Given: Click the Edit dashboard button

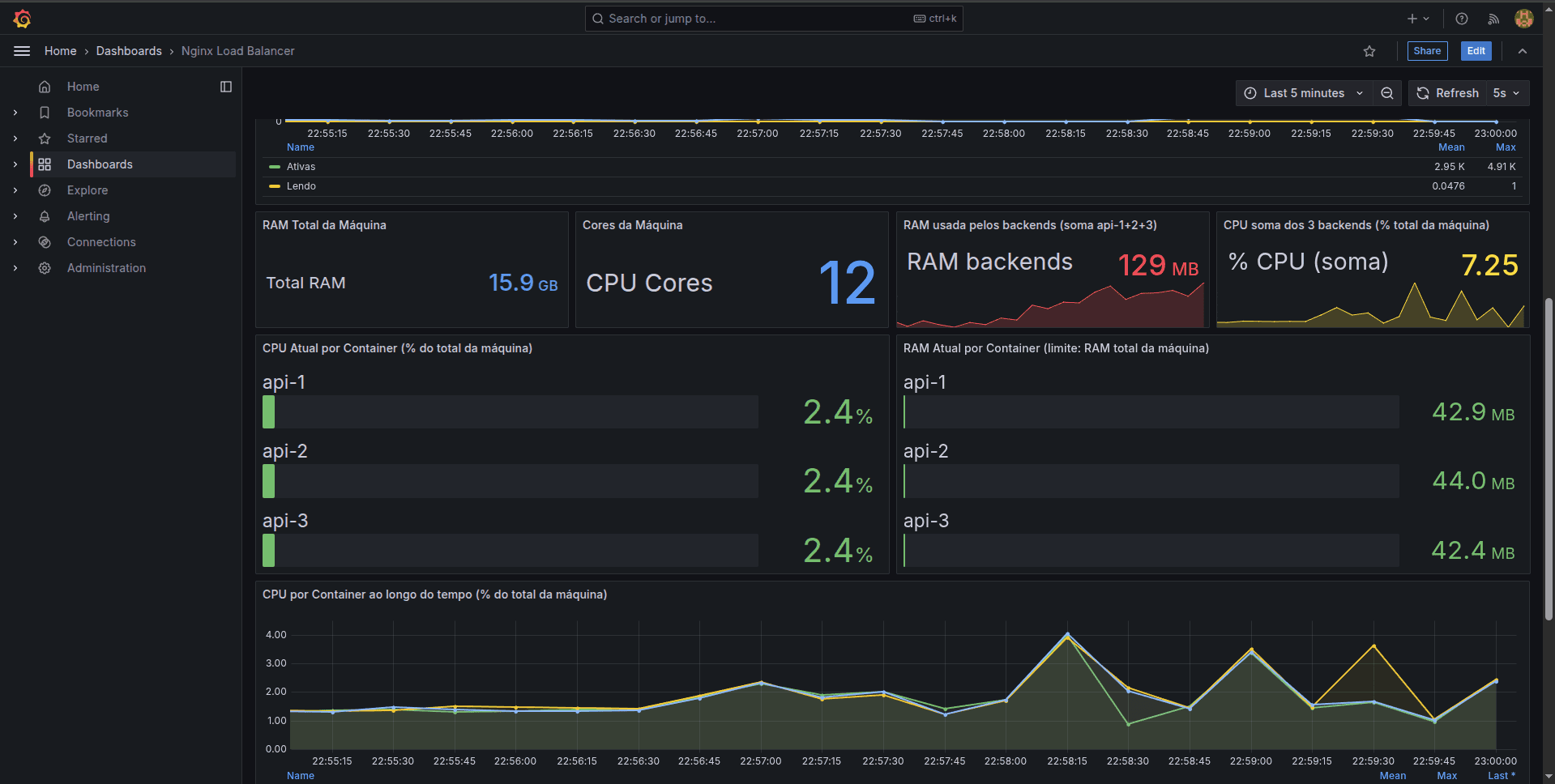Looking at the screenshot, I should (x=1476, y=51).
